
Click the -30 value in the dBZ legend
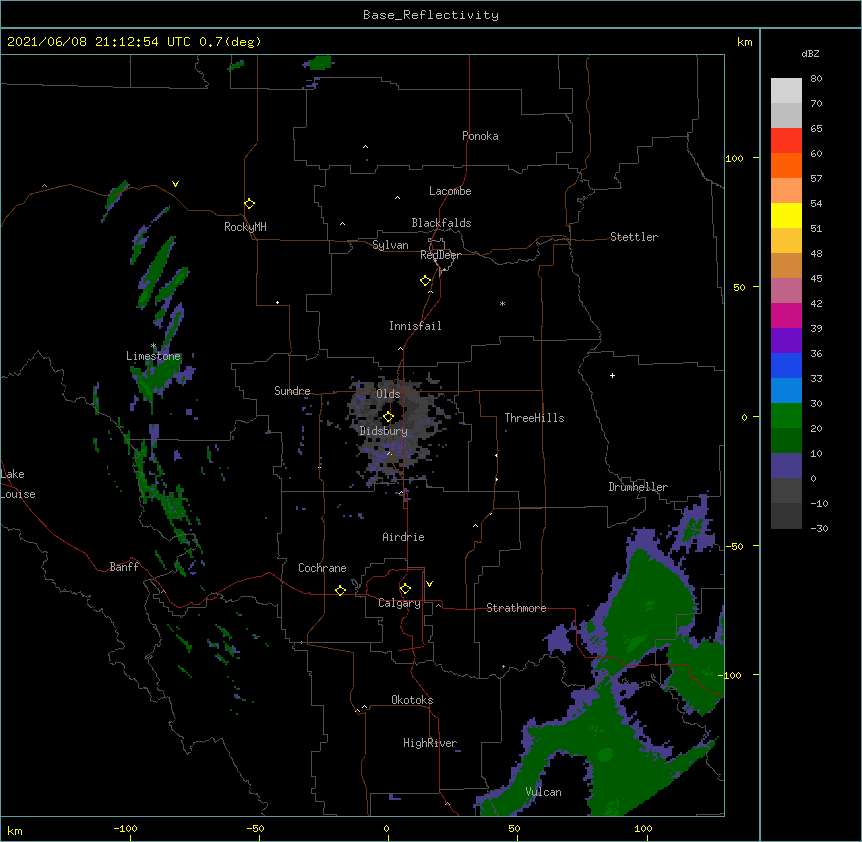819,529
